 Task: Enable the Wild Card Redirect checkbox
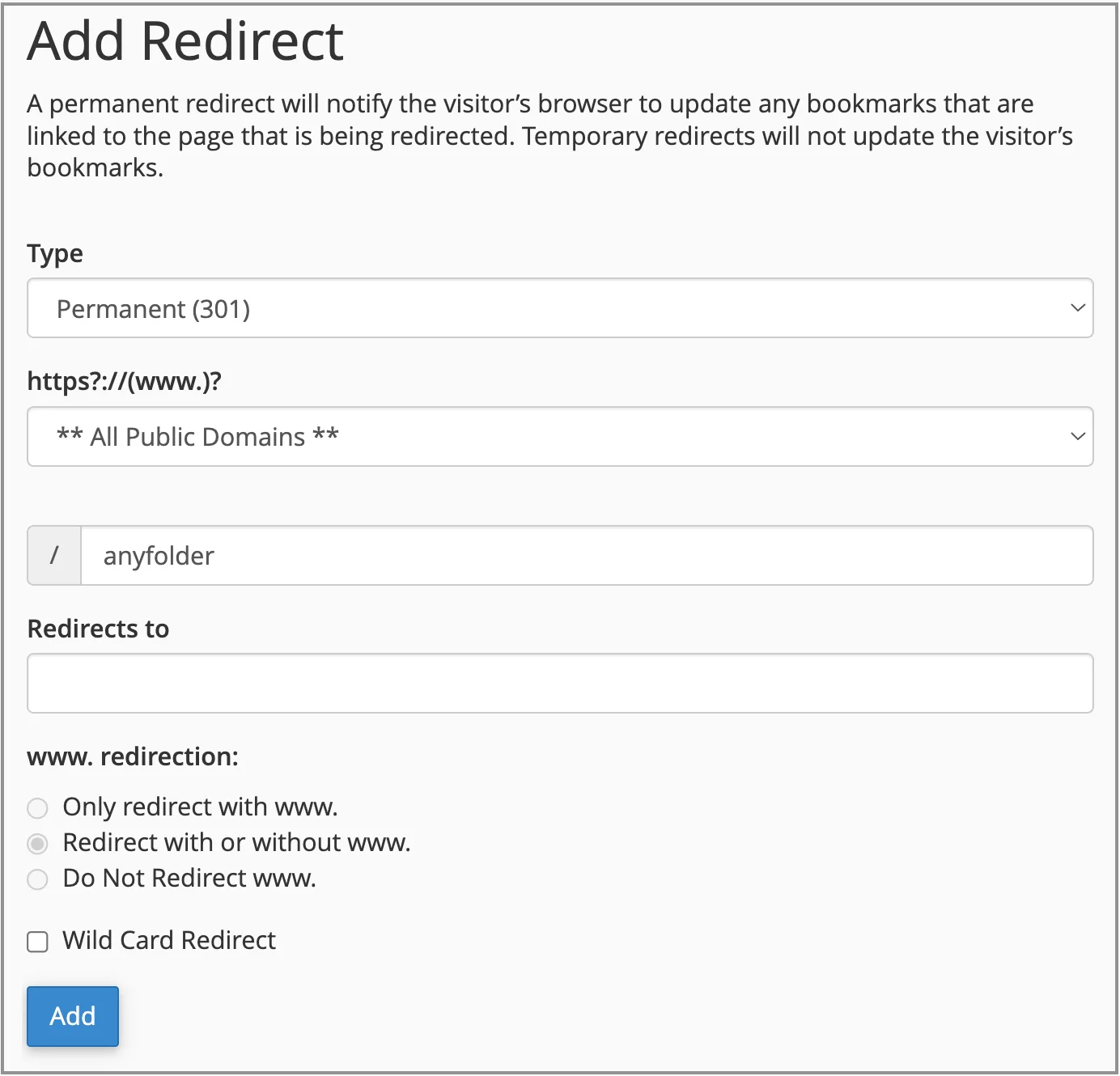point(38,942)
